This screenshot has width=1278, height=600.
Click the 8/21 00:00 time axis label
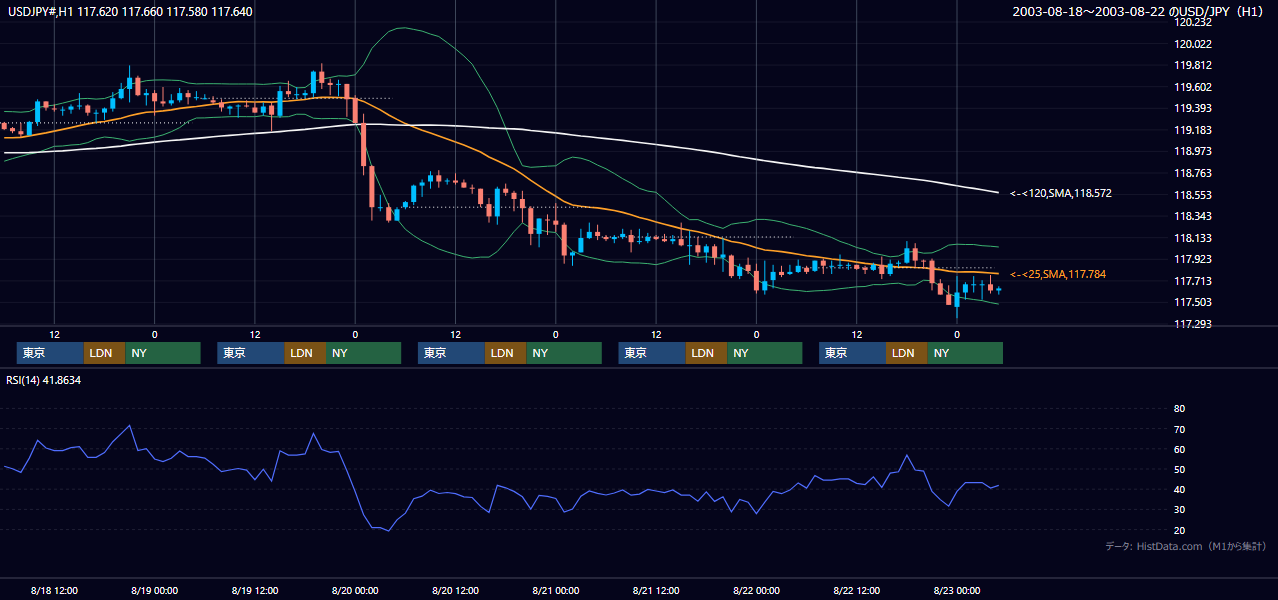(555, 590)
